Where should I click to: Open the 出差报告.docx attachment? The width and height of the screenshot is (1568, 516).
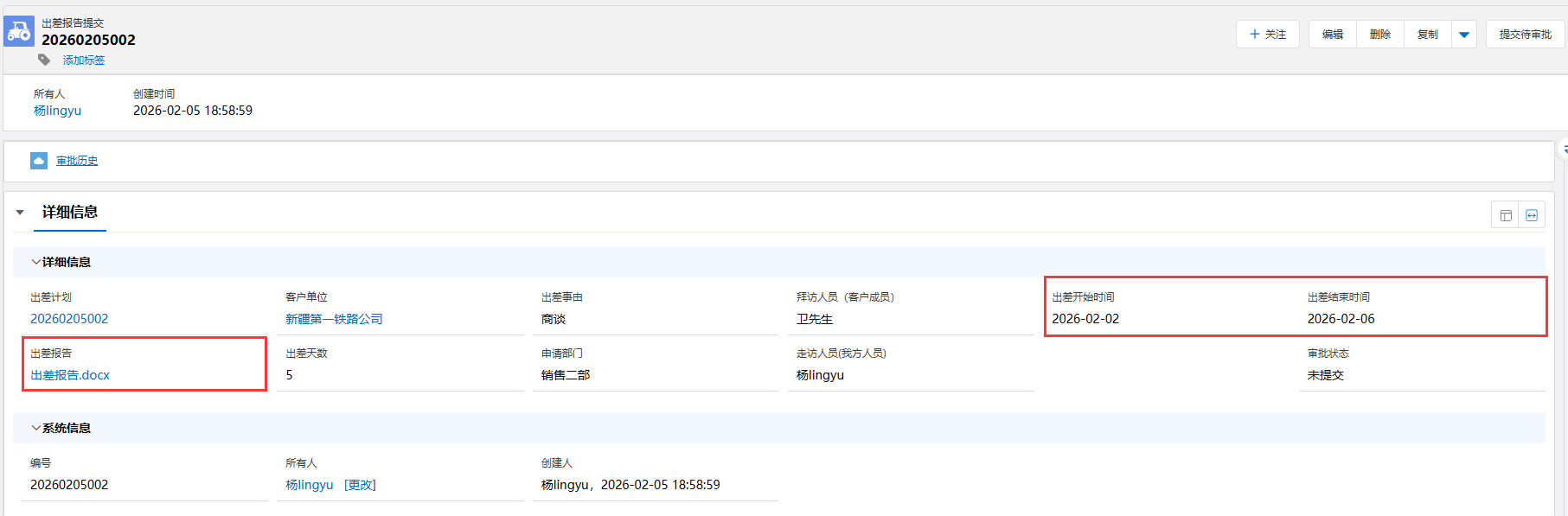click(x=70, y=375)
